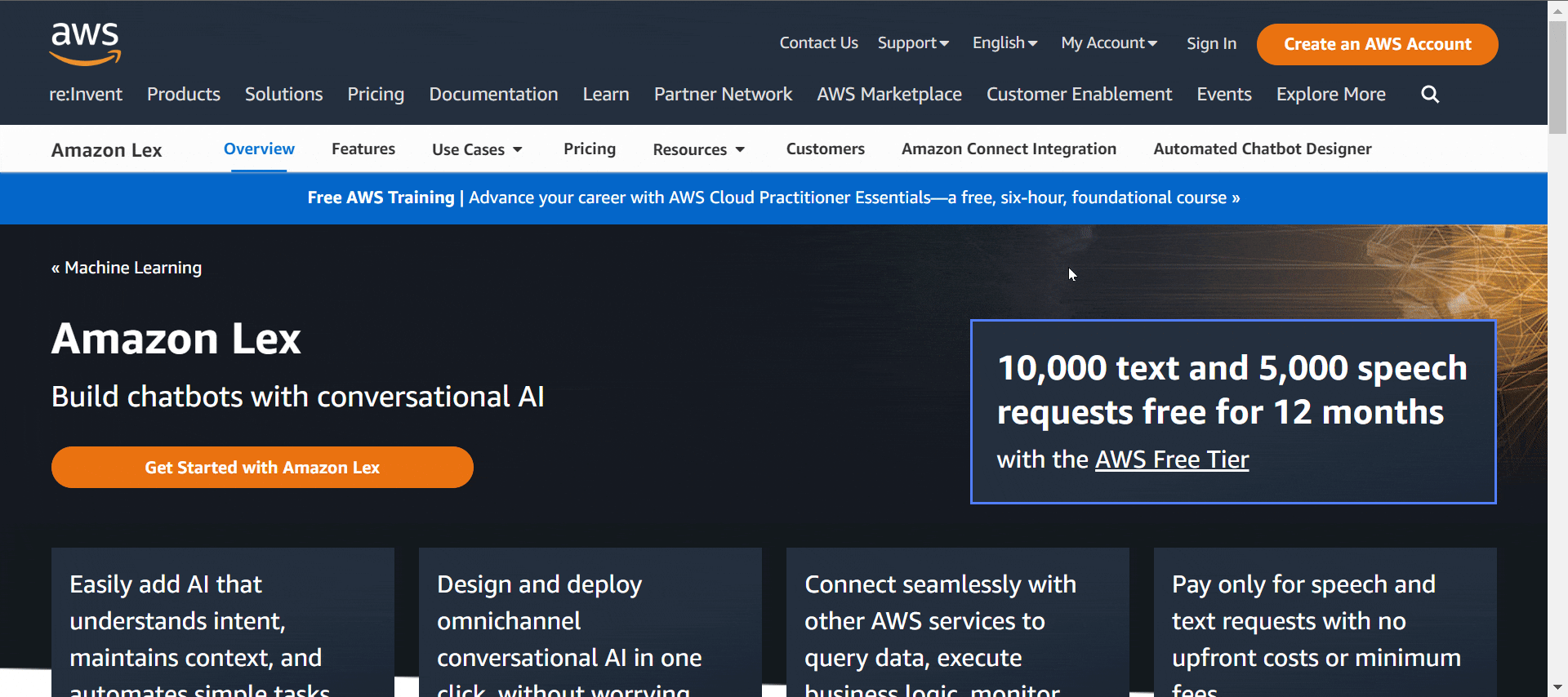Click the AWS logo icon
The image size is (1568, 697).
tap(85, 44)
